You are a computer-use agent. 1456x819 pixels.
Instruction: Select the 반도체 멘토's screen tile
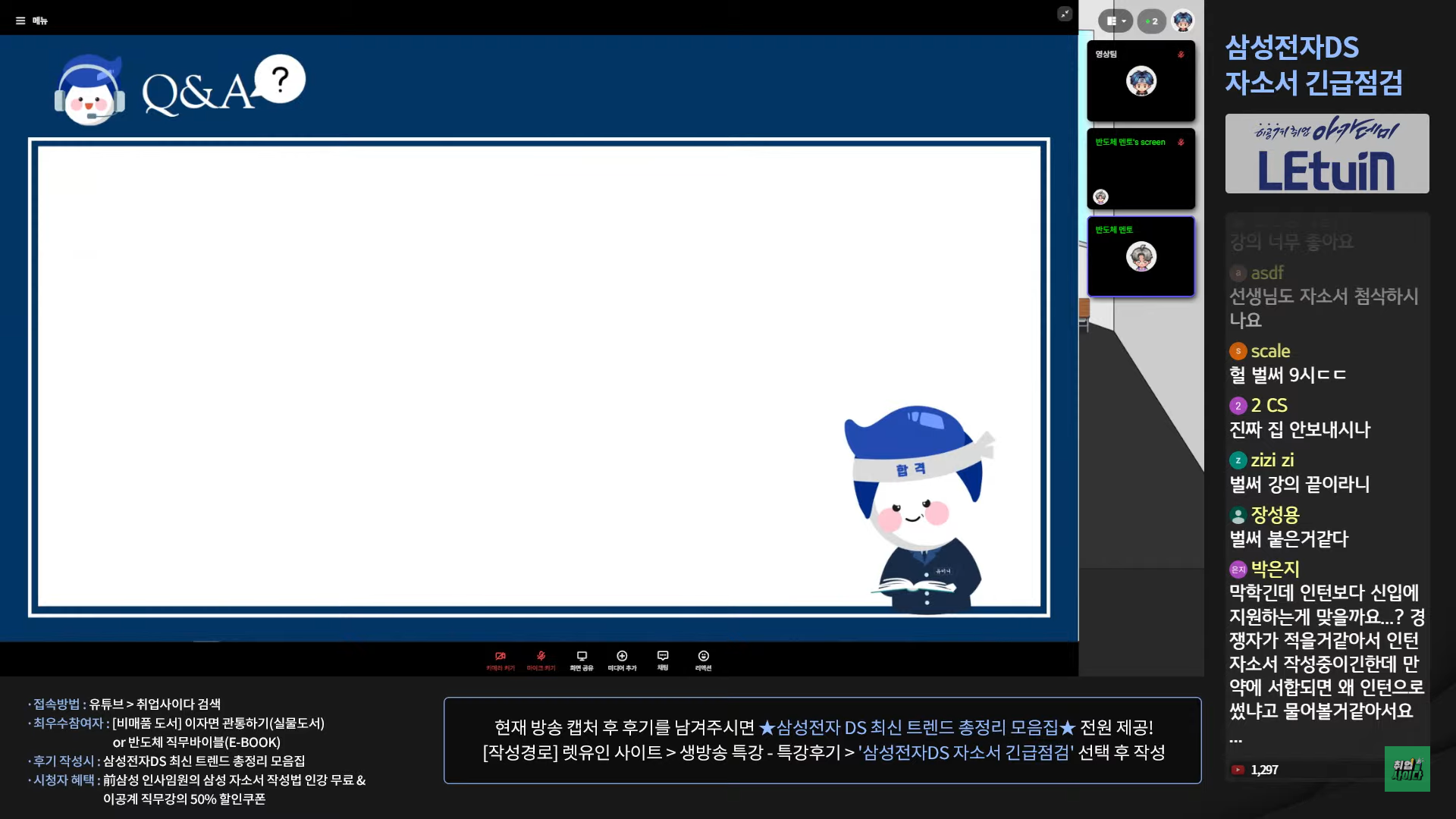(1141, 169)
